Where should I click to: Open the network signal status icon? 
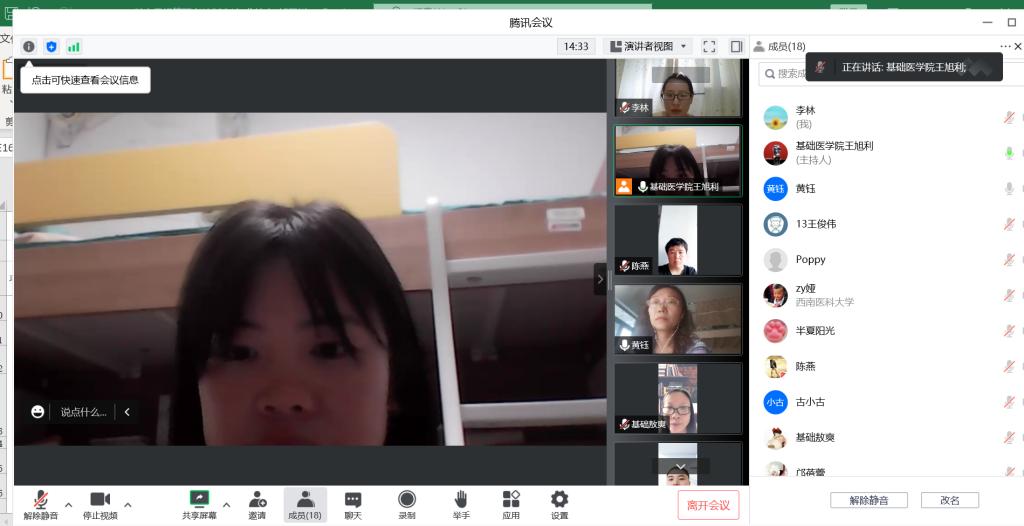[74, 46]
